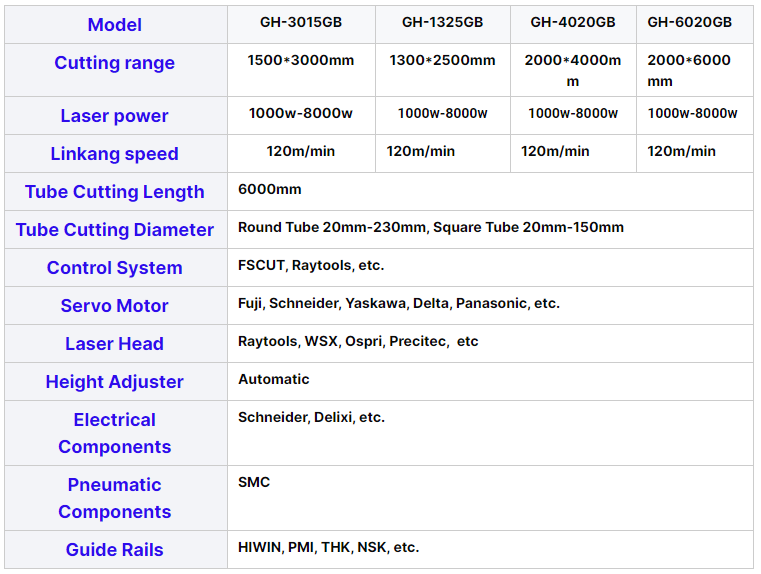The height and width of the screenshot is (574, 761).
Task: Click the 'Guide Rails' row label
Action: click(115, 550)
